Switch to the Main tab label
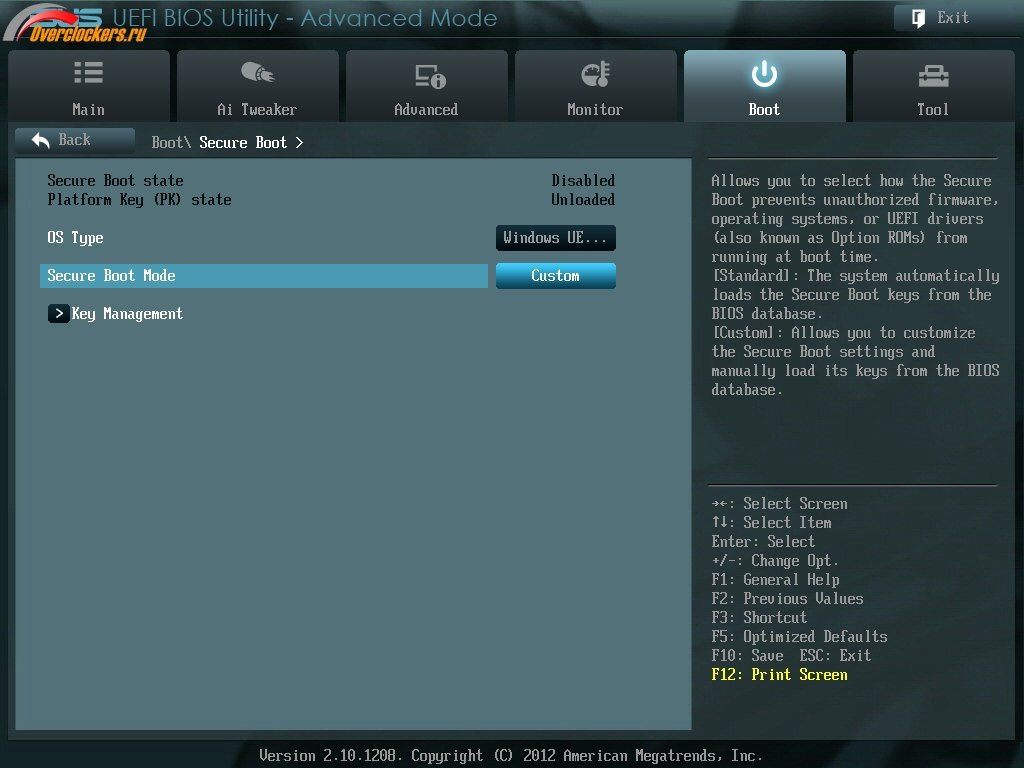The height and width of the screenshot is (768, 1024). (x=88, y=110)
